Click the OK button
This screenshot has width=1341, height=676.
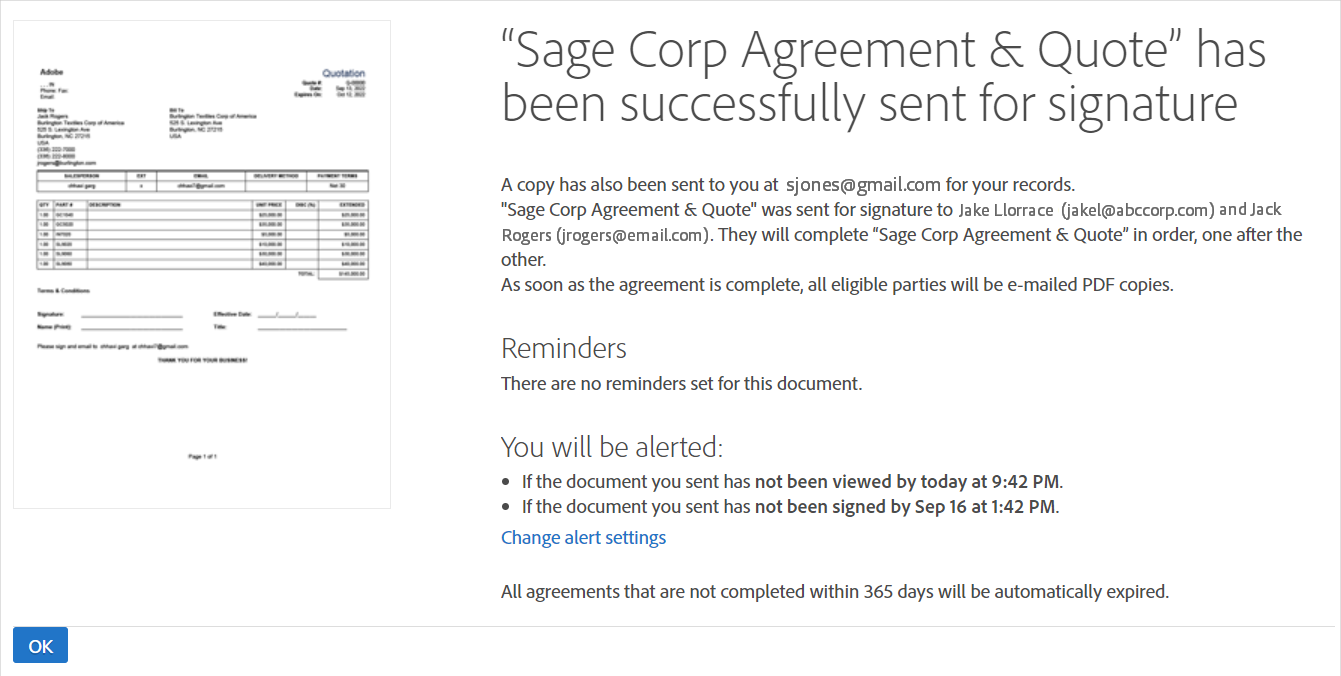click(40, 645)
